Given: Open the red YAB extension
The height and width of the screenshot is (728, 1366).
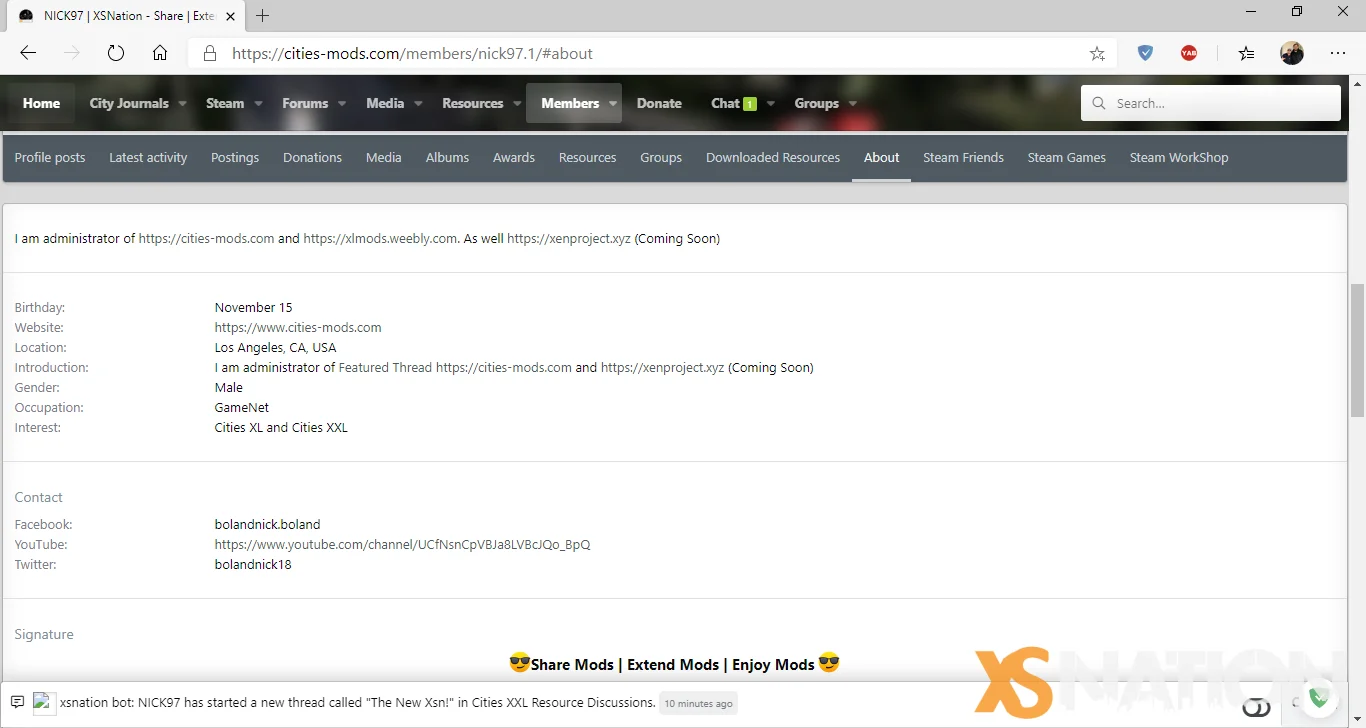Looking at the screenshot, I should click(x=1189, y=54).
